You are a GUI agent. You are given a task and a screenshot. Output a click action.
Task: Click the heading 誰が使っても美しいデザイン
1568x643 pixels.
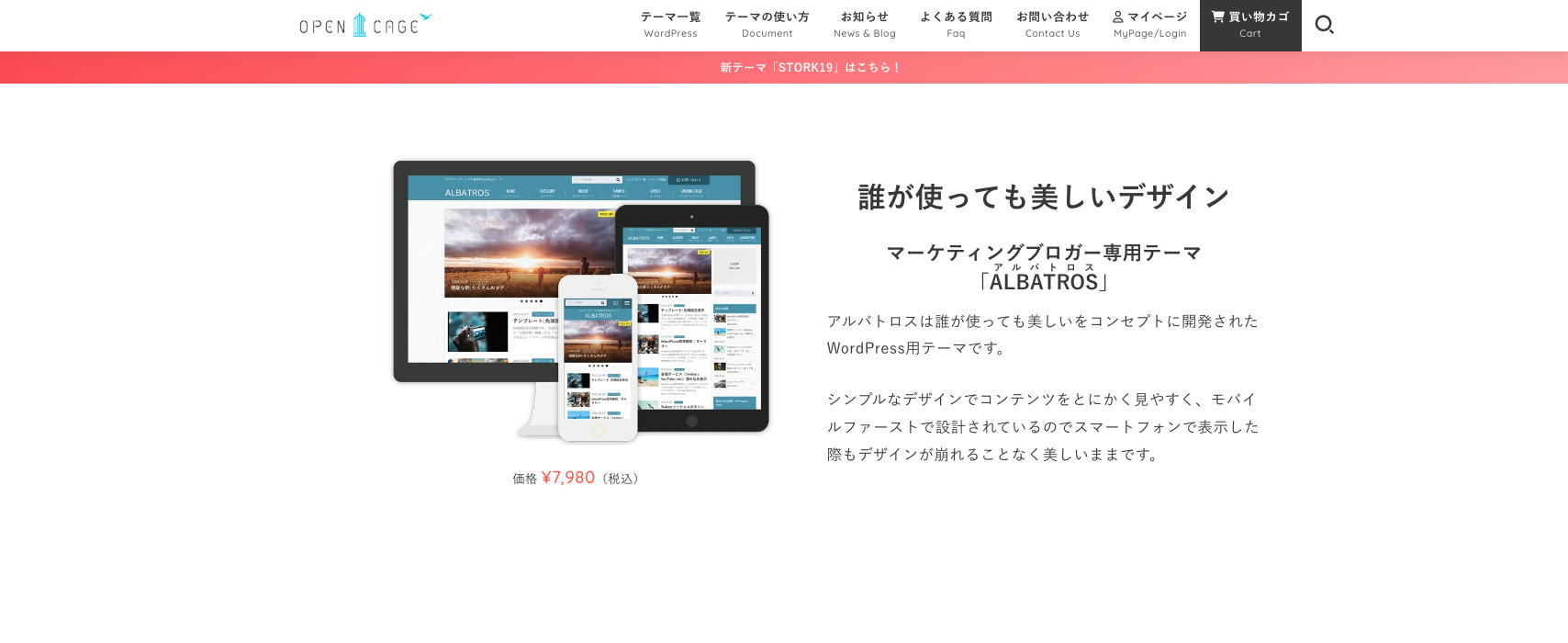coord(1044,197)
